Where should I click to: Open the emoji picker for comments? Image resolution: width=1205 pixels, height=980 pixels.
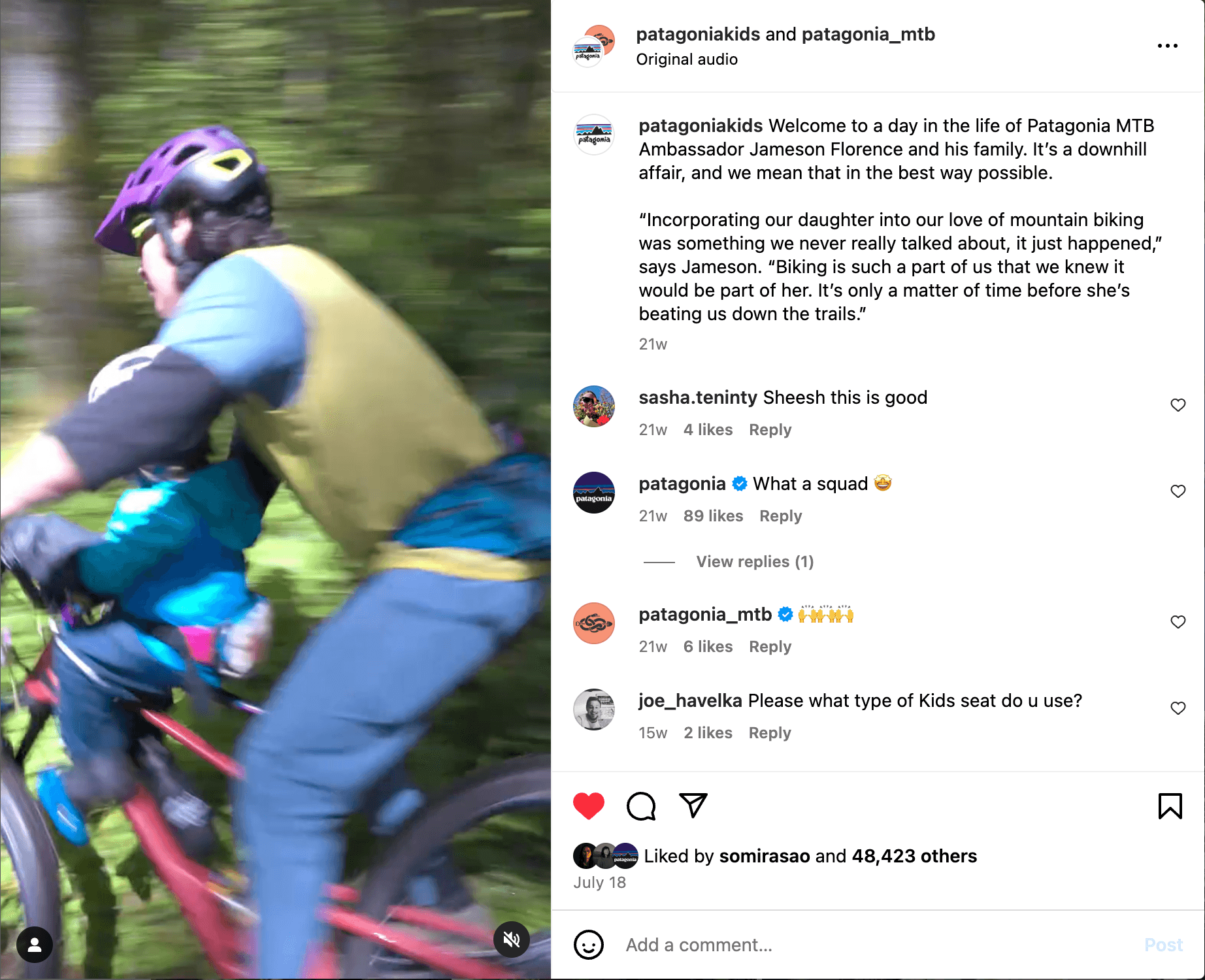[588, 945]
